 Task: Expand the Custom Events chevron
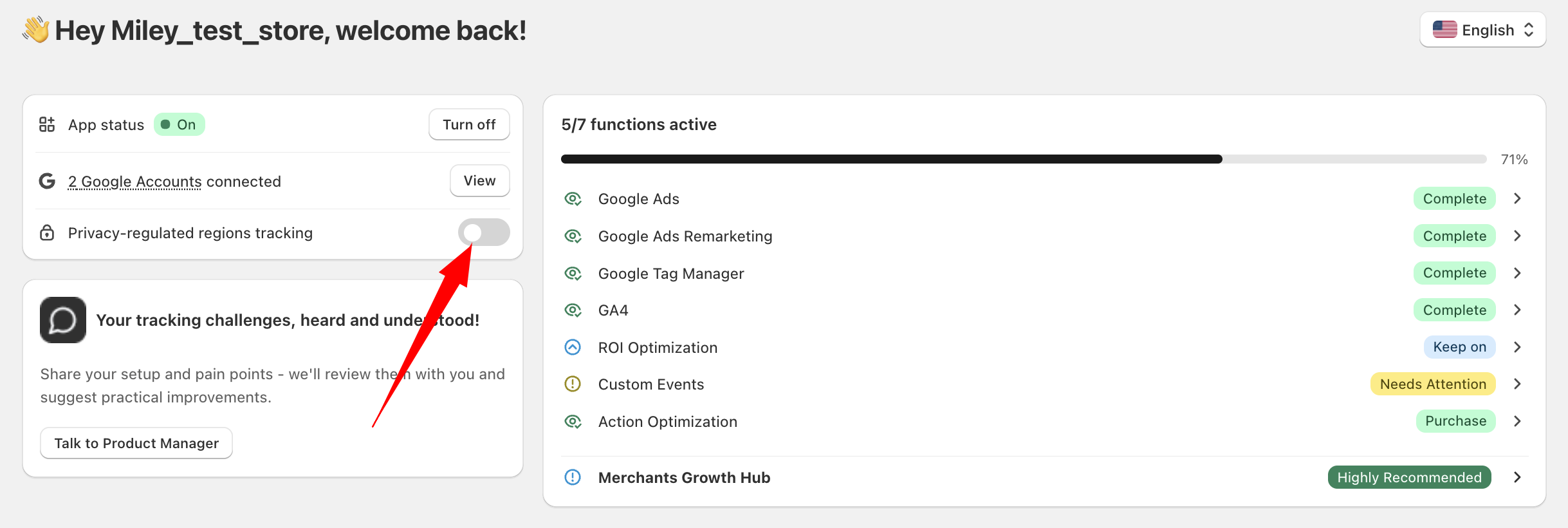coord(1518,384)
